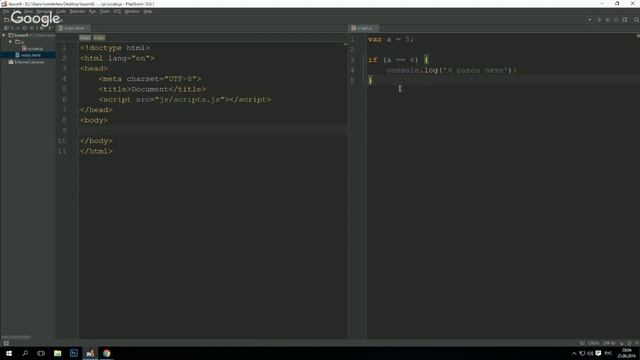This screenshot has width=640, height=360.
Task: Toggle tool window buttons in status bar corner
Action: pyautogui.click(x=6, y=343)
